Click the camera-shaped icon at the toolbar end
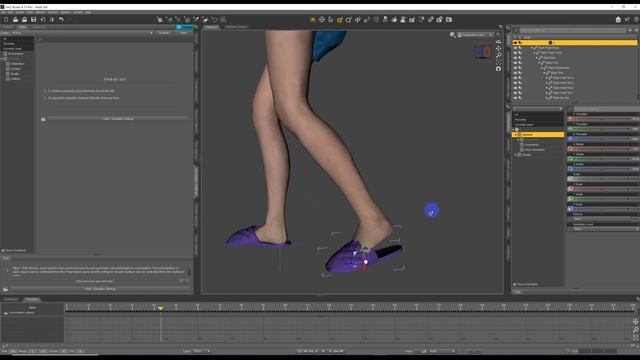The image size is (640, 360). click(449, 20)
